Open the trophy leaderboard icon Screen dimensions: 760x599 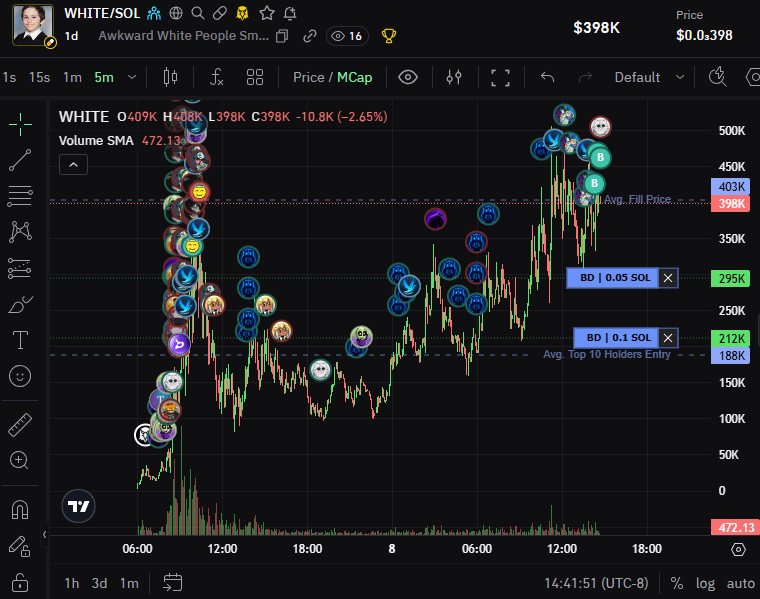[x=389, y=36]
